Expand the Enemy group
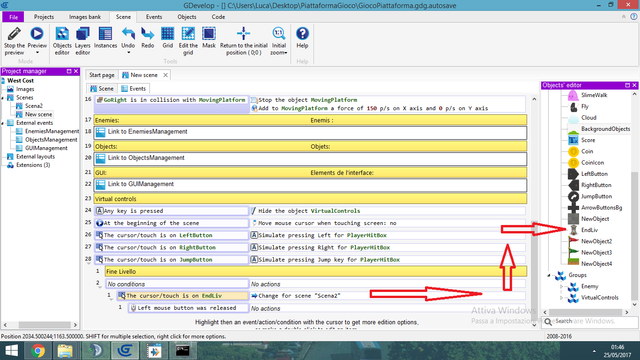The image size is (640, 360). coord(561,287)
